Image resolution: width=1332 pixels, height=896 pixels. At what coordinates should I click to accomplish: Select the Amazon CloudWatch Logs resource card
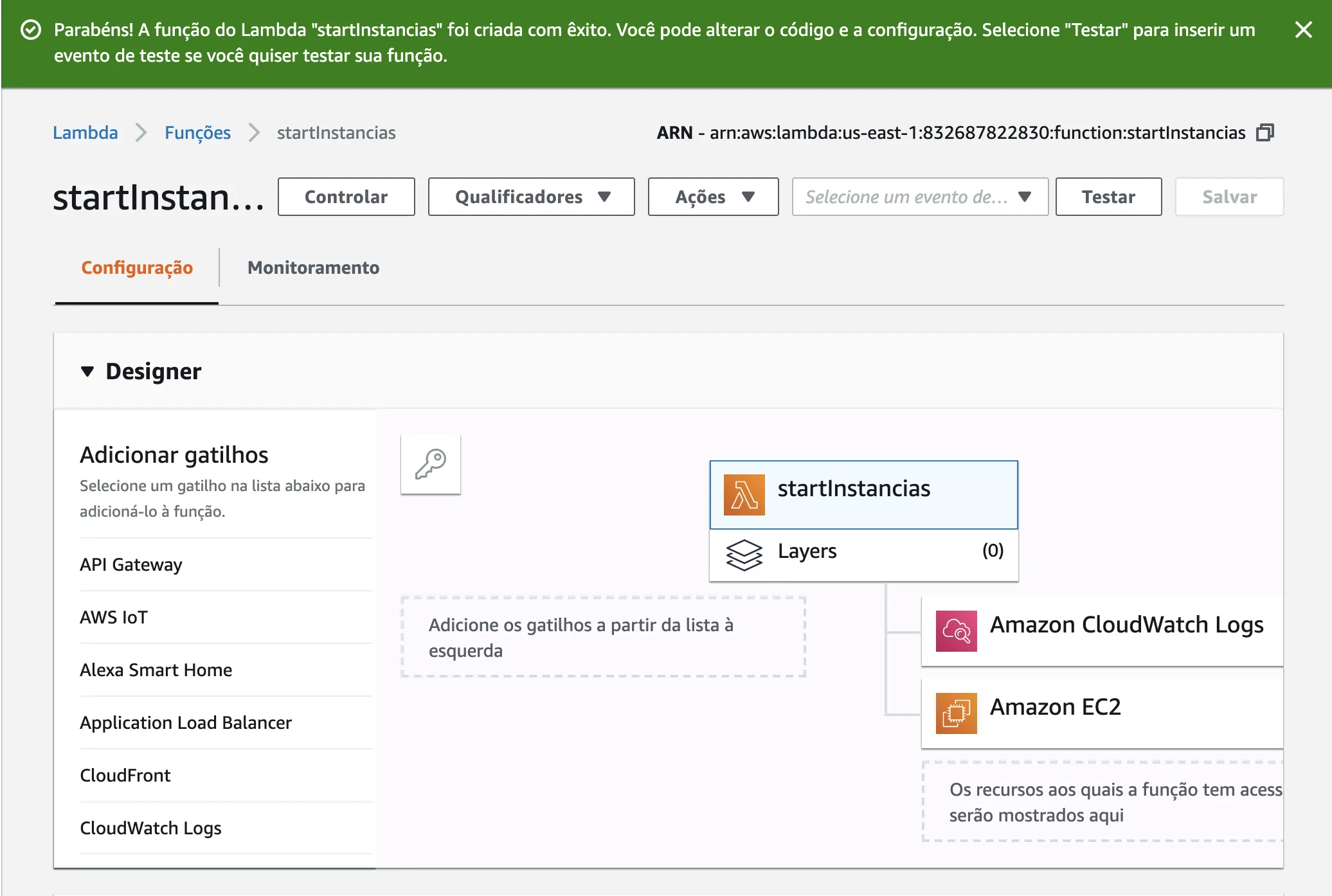[x=1102, y=631]
